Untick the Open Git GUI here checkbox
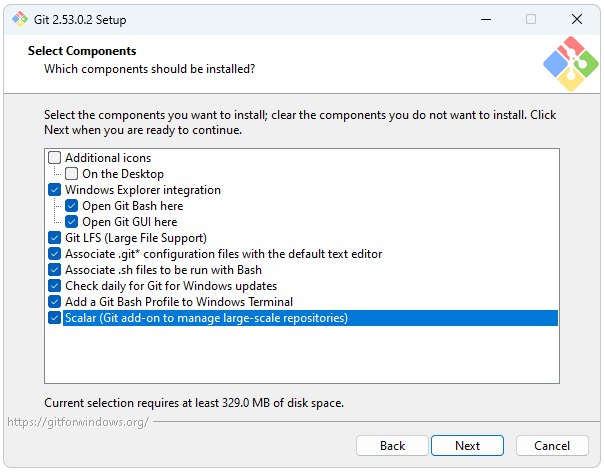605x472 pixels. (x=72, y=222)
